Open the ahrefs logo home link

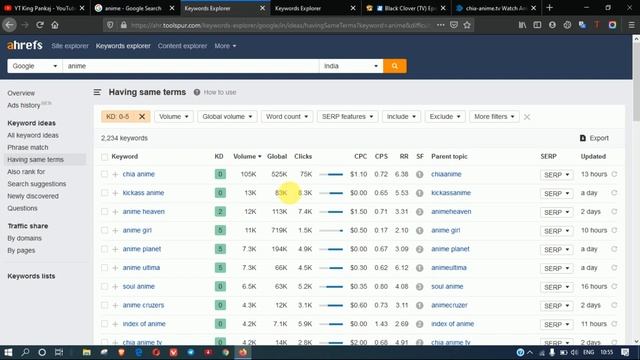(x=25, y=45)
